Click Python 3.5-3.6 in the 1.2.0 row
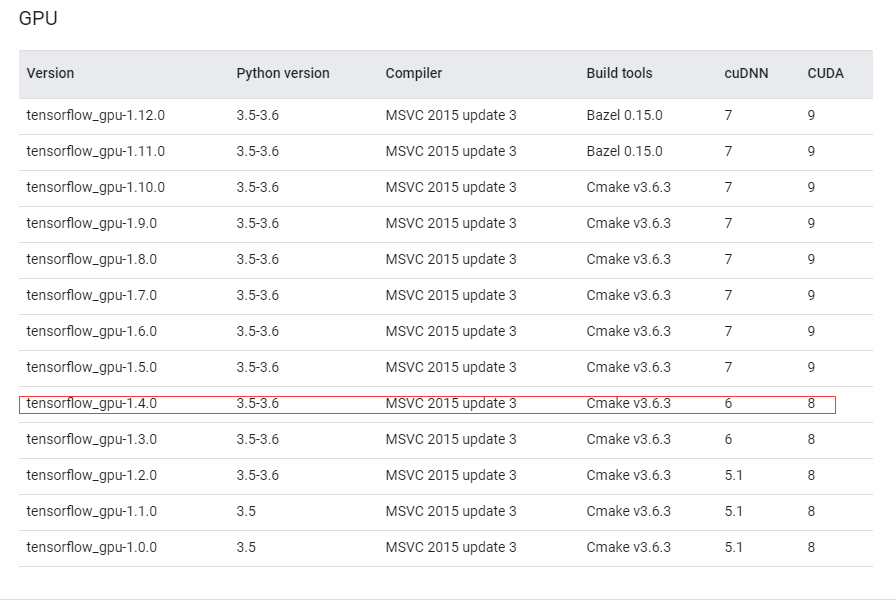Viewport: 896px width, 607px height. tap(258, 476)
